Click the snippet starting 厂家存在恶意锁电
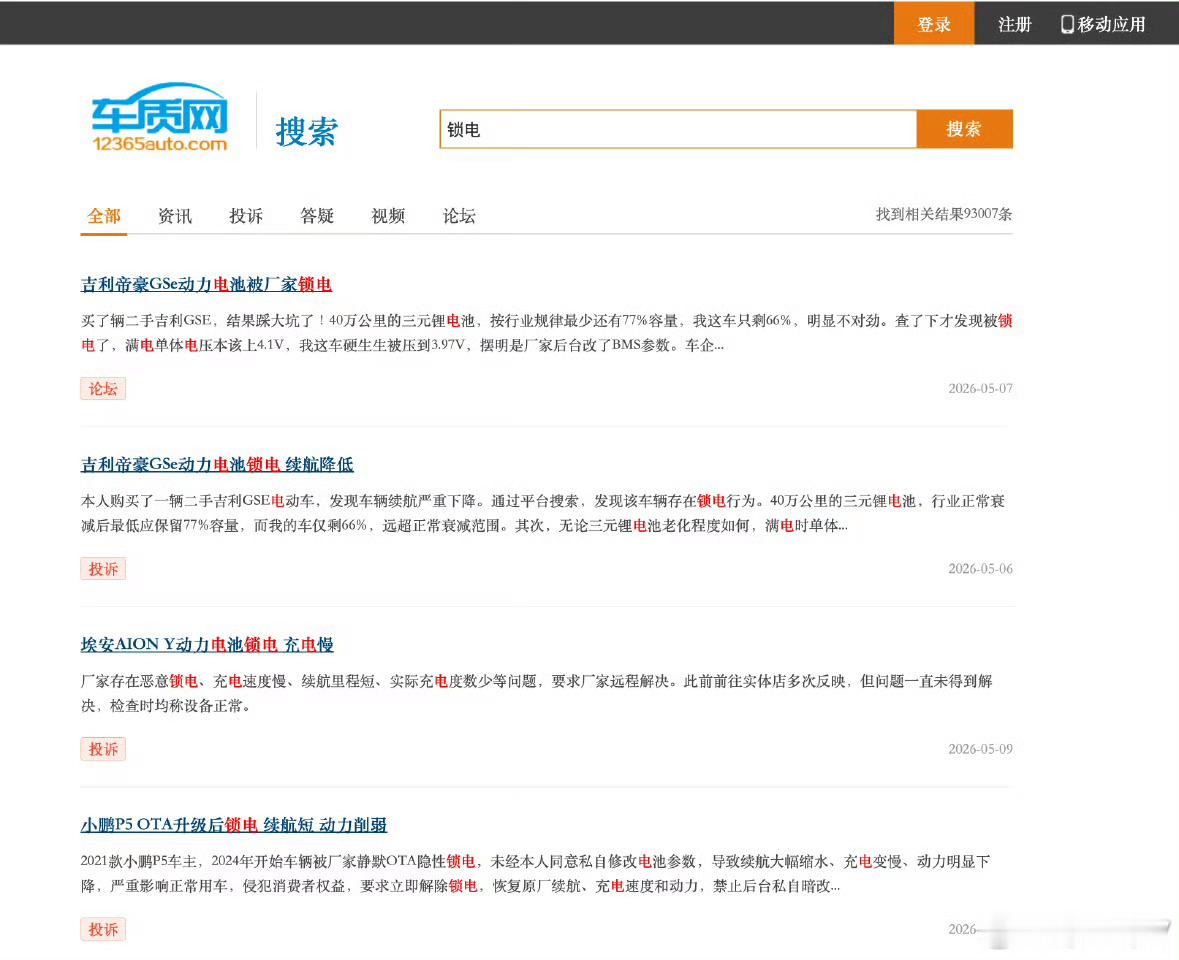This screenshot has height=960, width=1179. pyautogui.click(x=537, y=693)
